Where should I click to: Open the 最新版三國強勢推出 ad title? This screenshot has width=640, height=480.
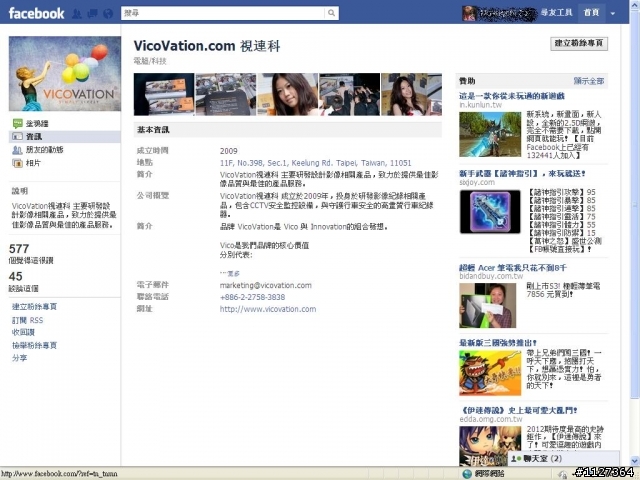click(498, 343)
